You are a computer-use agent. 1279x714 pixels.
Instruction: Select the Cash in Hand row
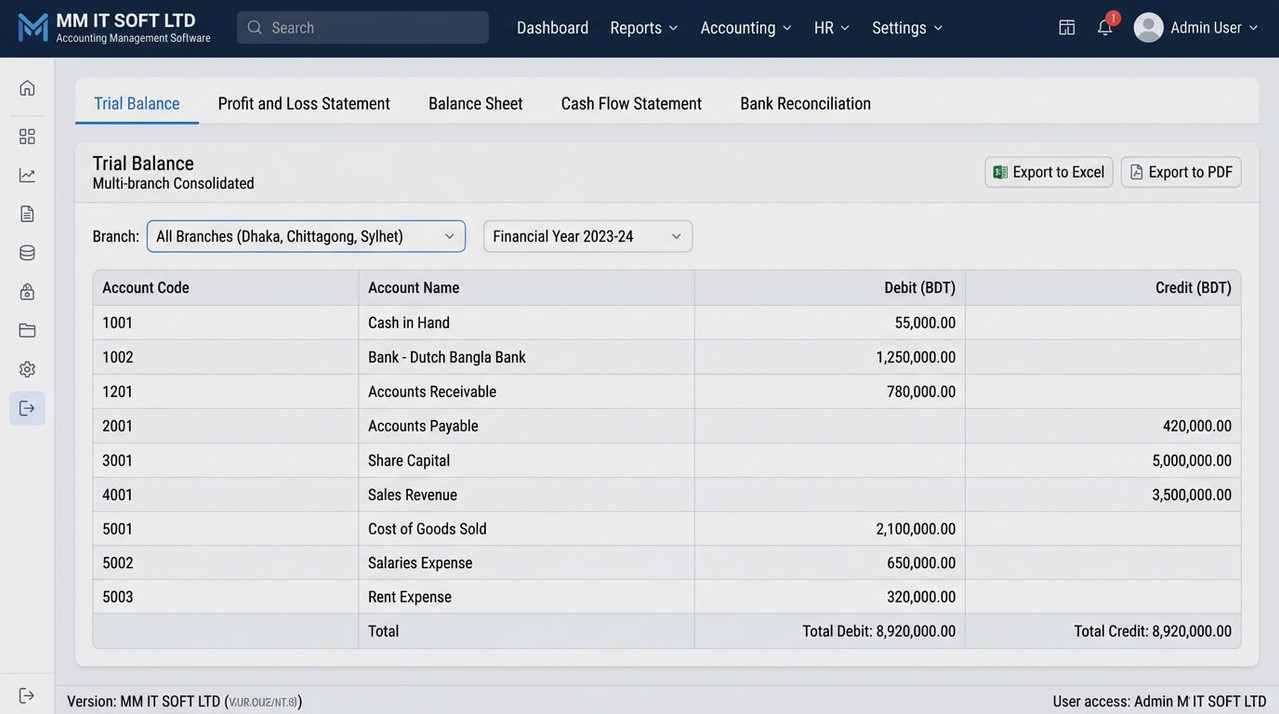pyautogui.click(x=667, y=323)
